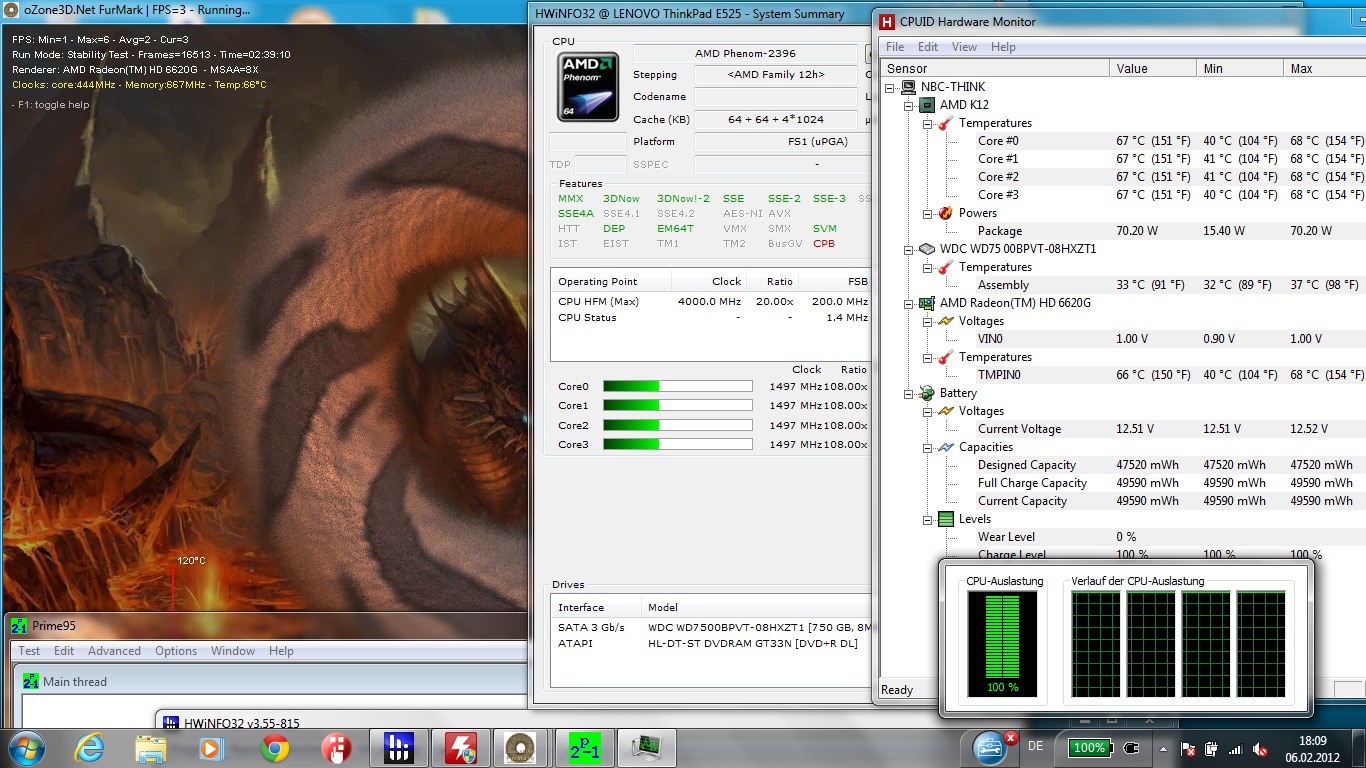Click the green Levels icon under Battery
The width and height of the screenshot is (1366, 768).
point(946,519)
